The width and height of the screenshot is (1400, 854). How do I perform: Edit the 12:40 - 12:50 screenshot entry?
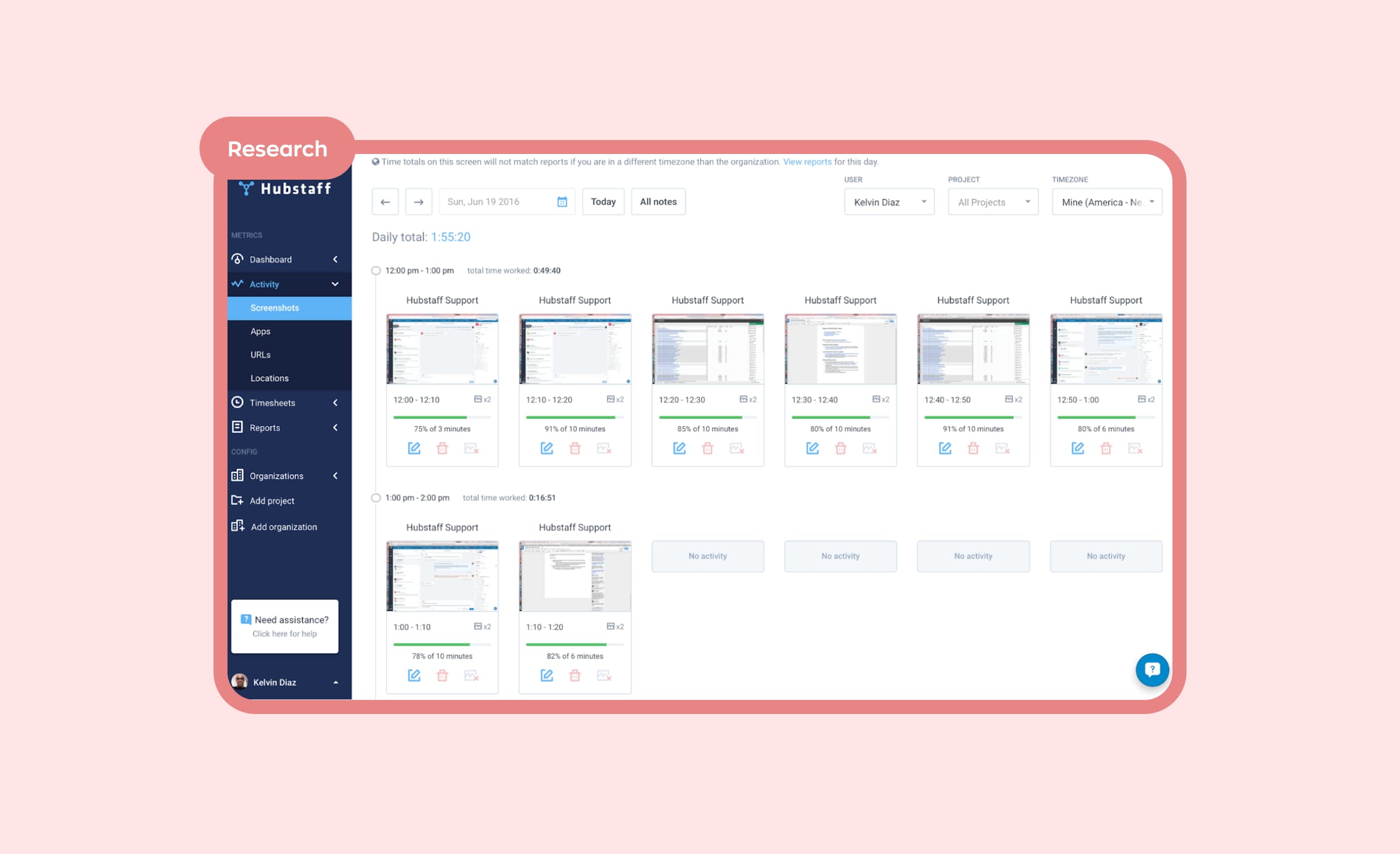tap(945, 448)
